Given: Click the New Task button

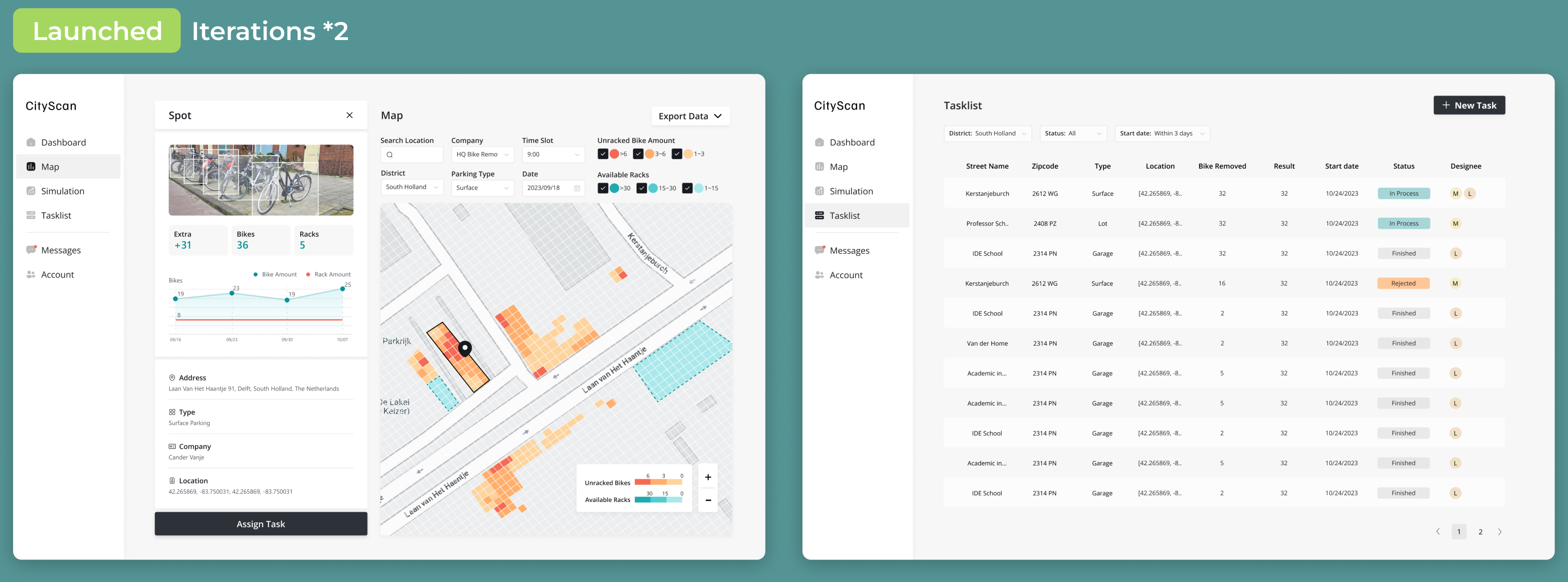Looking at the screenshot, I should 1469,105.
